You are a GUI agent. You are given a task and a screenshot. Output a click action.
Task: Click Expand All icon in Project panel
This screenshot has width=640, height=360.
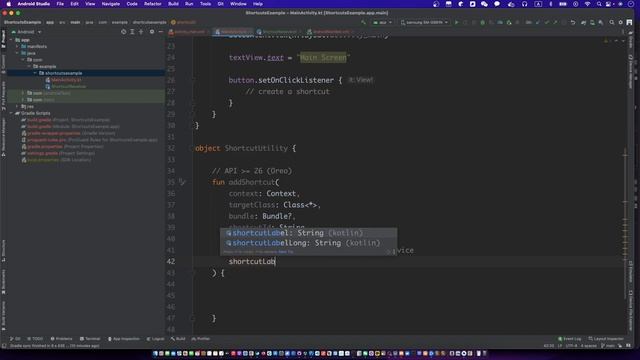point(132,31)
